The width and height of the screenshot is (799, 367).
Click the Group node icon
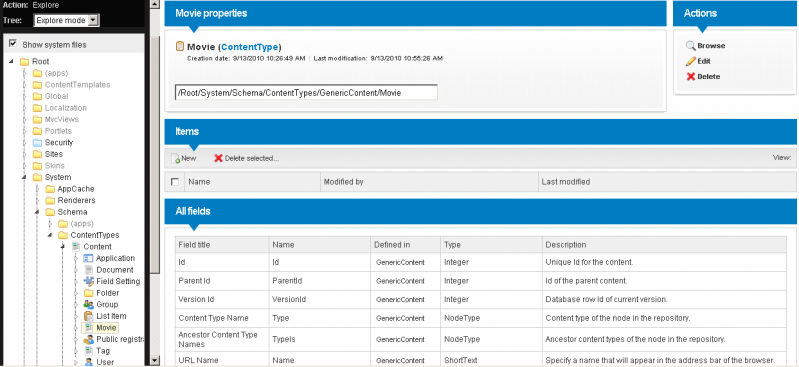click(x=88, y=305)
